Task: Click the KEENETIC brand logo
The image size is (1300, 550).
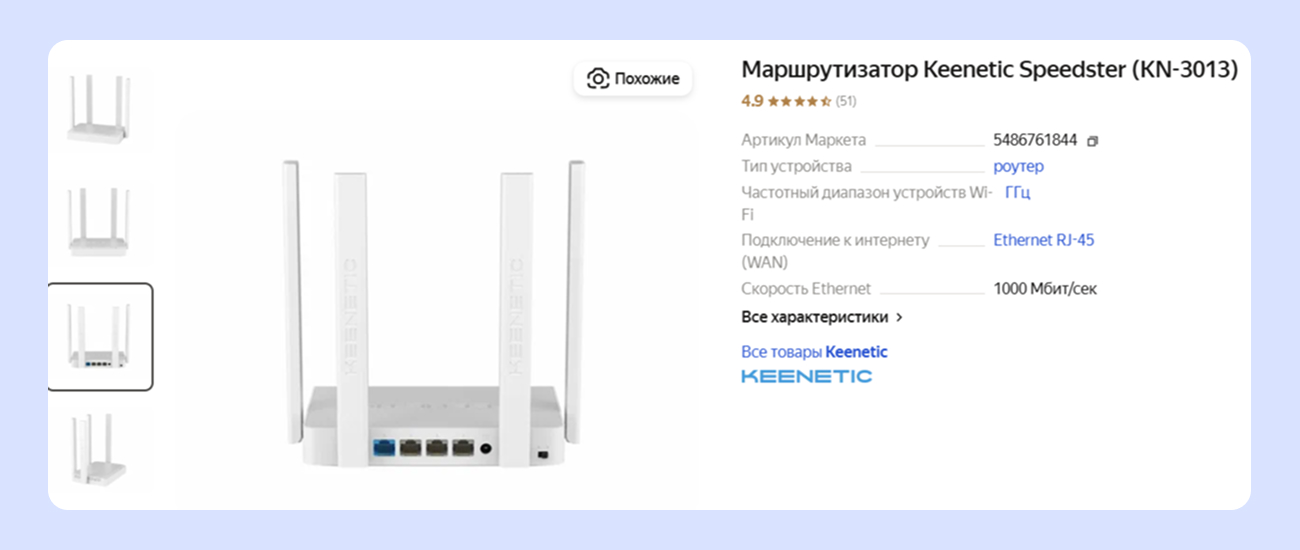Action: click(x=806, y=376)
